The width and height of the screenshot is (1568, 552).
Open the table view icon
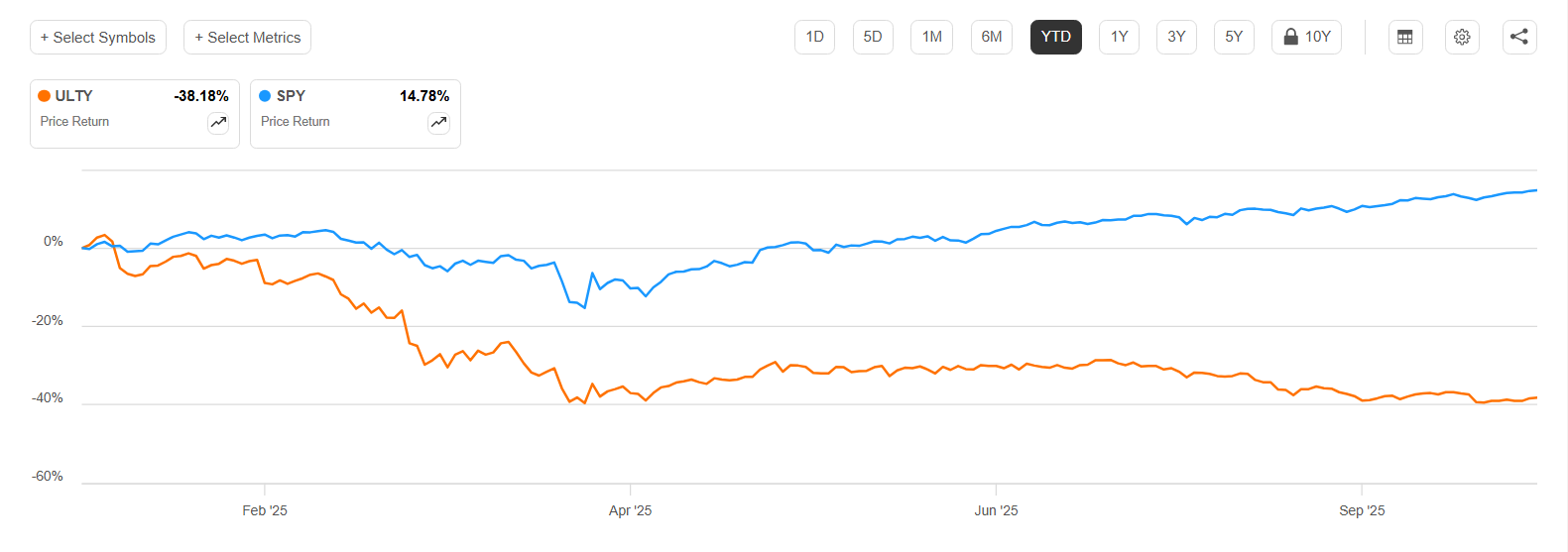click(1404, 38)
